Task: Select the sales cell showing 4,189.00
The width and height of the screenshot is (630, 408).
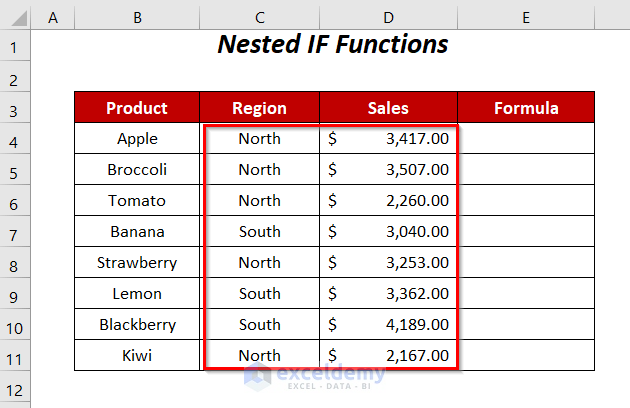Action: tap(388, 325)
